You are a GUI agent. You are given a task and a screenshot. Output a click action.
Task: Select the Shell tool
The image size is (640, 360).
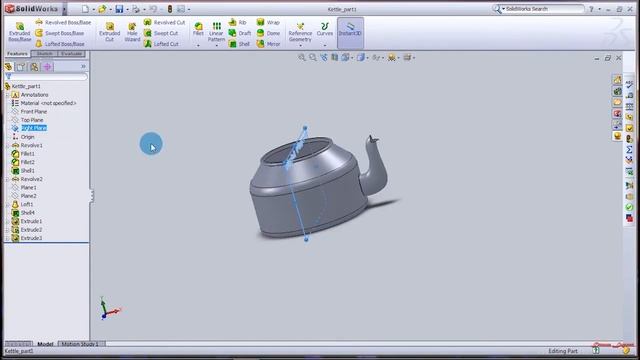(239, 44)
